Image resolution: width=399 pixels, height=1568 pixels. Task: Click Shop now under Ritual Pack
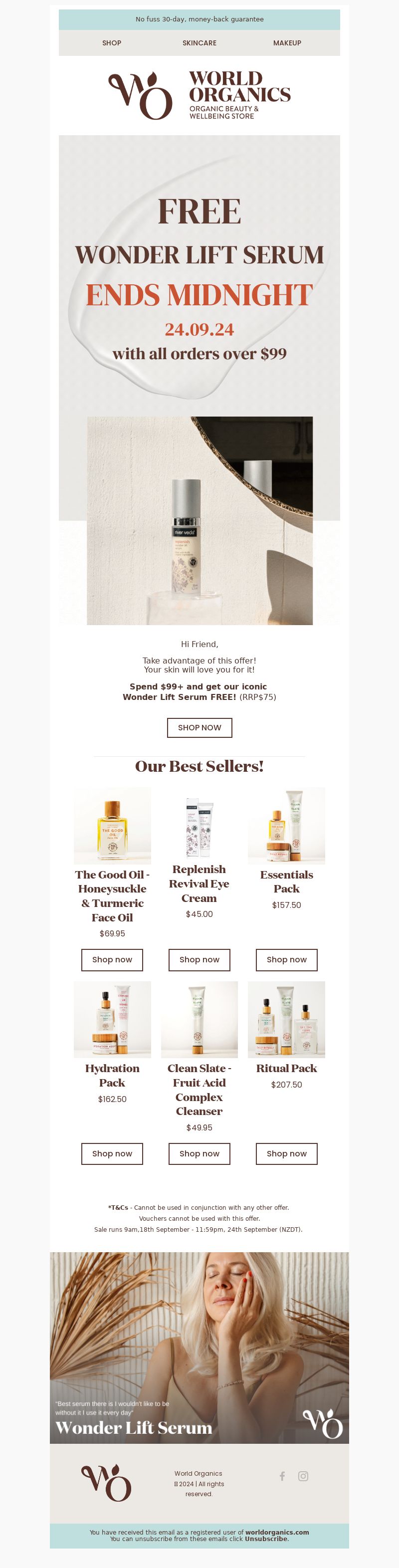286,1153
